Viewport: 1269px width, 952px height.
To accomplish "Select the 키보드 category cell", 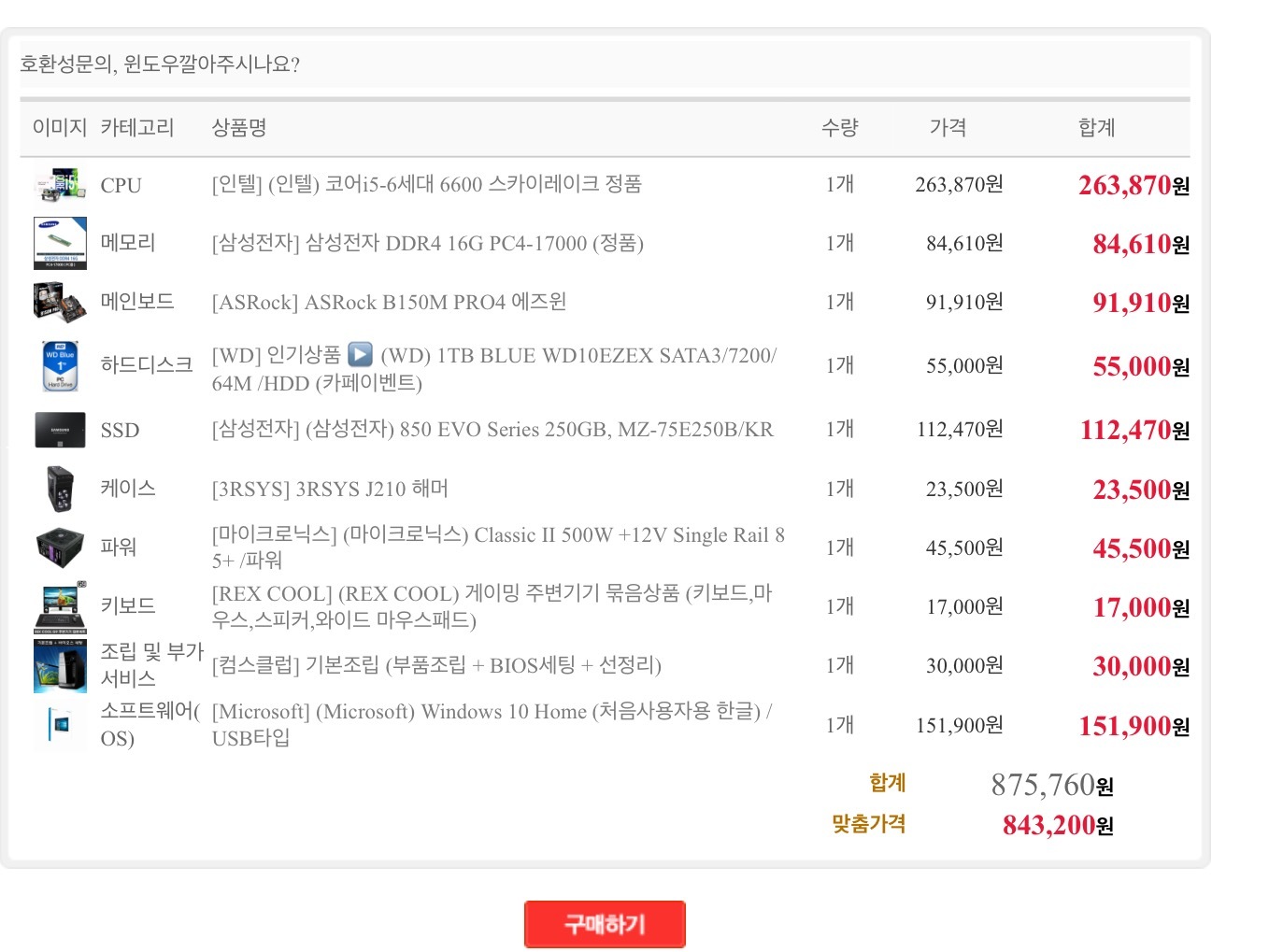I will pyautogui.click(x=128, y=606).
